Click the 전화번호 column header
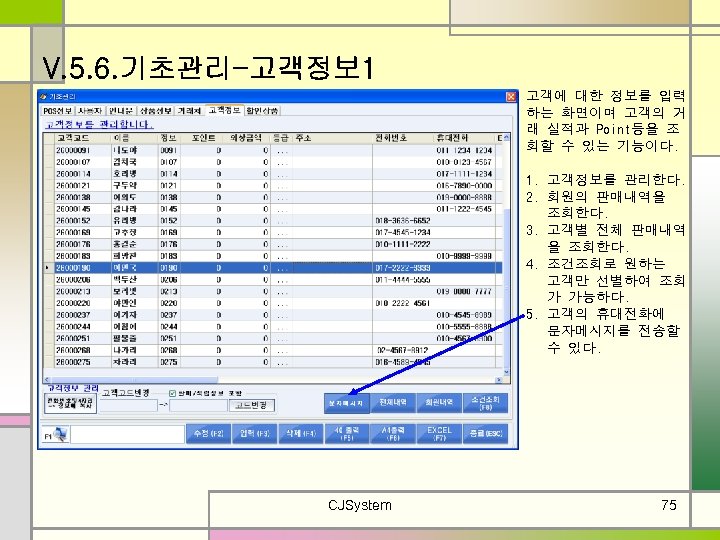The width and height of the screenshot is (720, 540). (403, 138)
